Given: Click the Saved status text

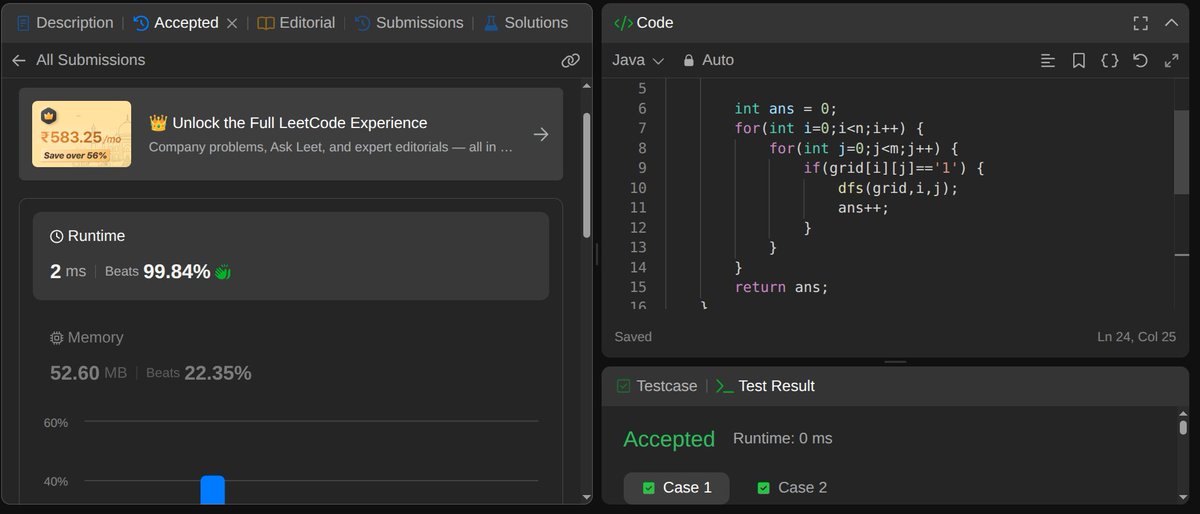Looking at the screenshot, I should pyautogui.click(x=633, y=337).
